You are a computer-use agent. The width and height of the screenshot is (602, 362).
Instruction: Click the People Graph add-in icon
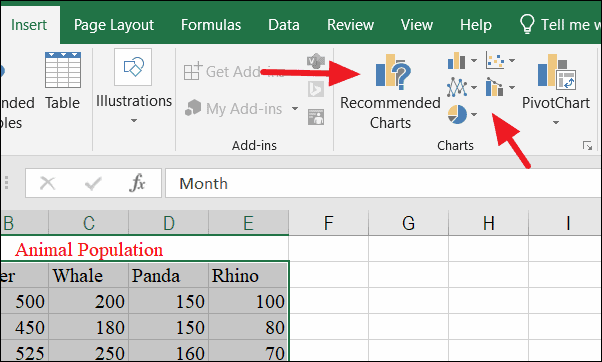pos(316,117)
